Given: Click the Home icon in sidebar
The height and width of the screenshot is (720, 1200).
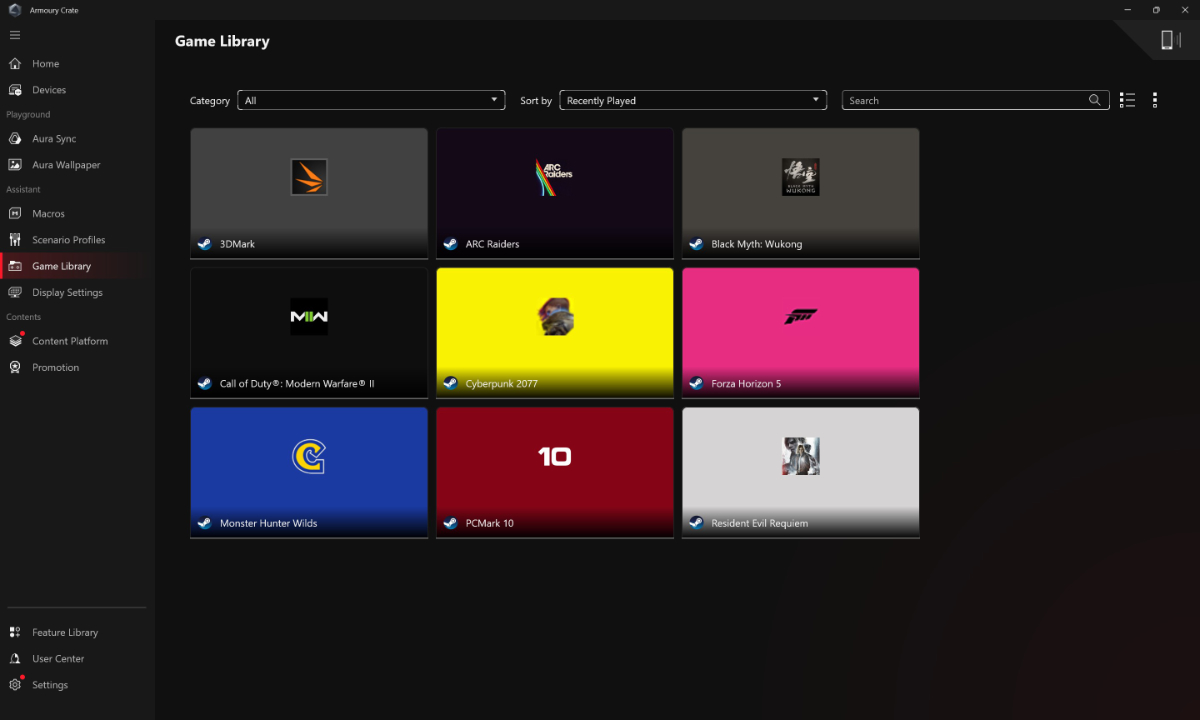Looking at the screenshot, I should 15,64.
